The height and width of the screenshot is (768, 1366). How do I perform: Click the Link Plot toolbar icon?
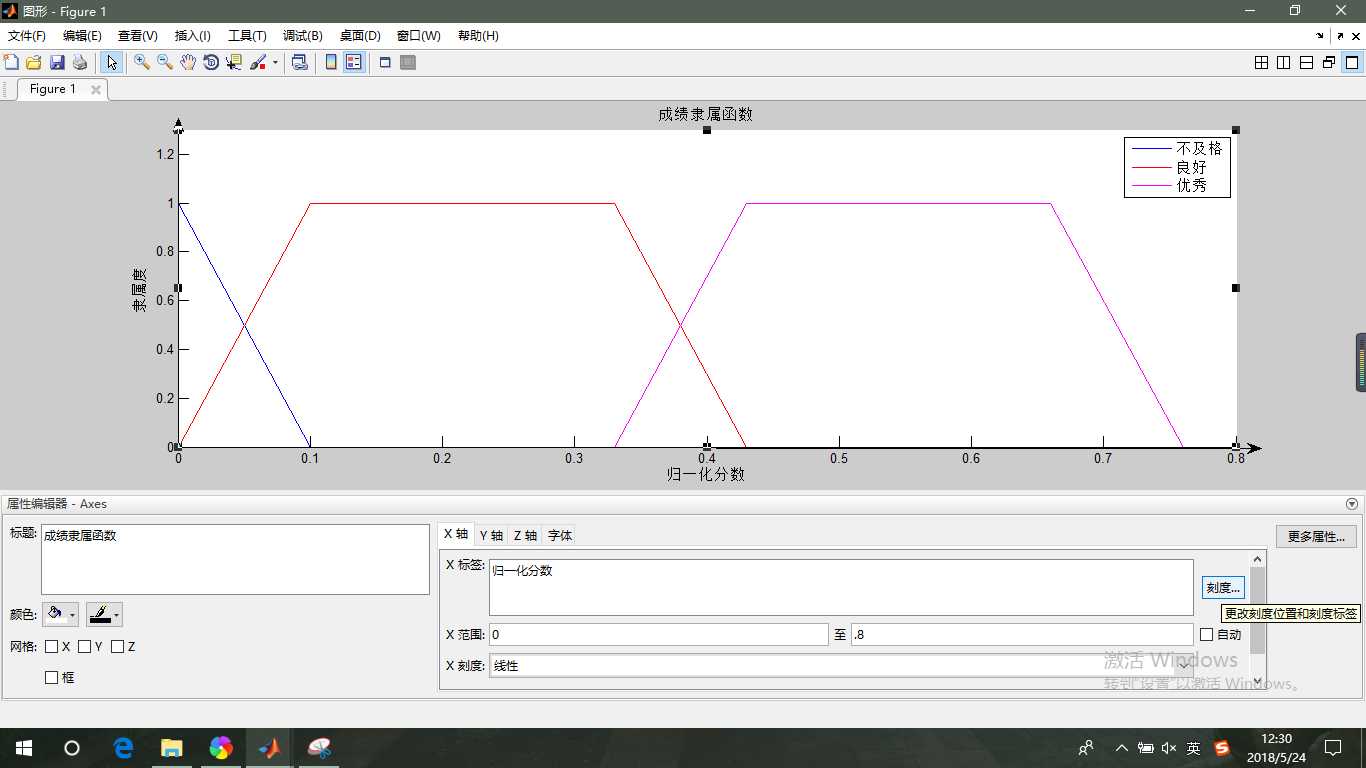[x=299, y=62]
